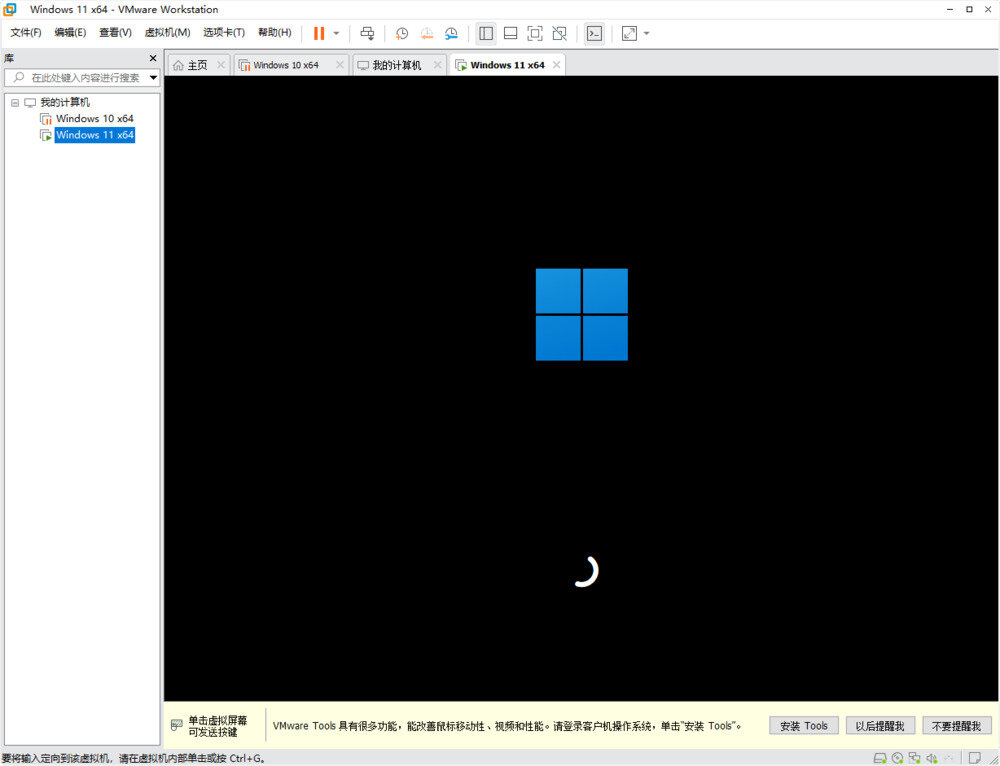Viewport: 1000px width, 766px height.
Task: Toggle the VM thumbnail bar
Action: pyautogui.click(x=509, y=33)
